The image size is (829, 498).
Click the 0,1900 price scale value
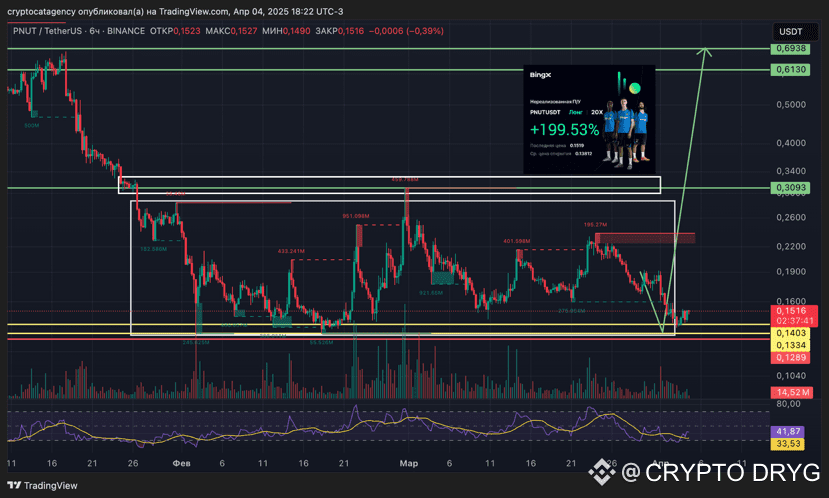click(x=791, y=272)
